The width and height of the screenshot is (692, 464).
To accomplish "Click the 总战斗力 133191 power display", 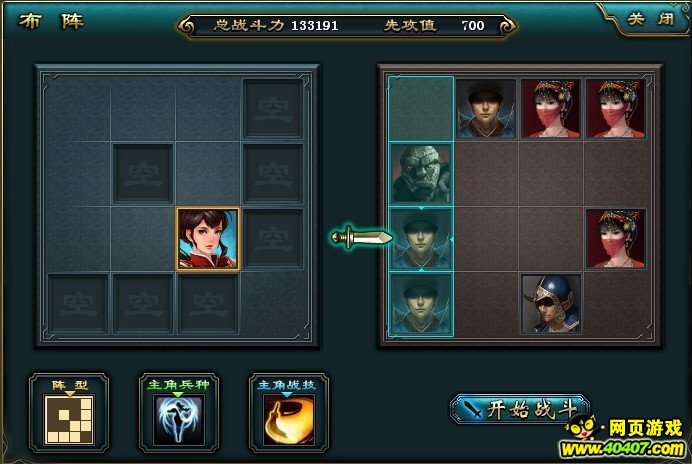I will coord(276,25).
